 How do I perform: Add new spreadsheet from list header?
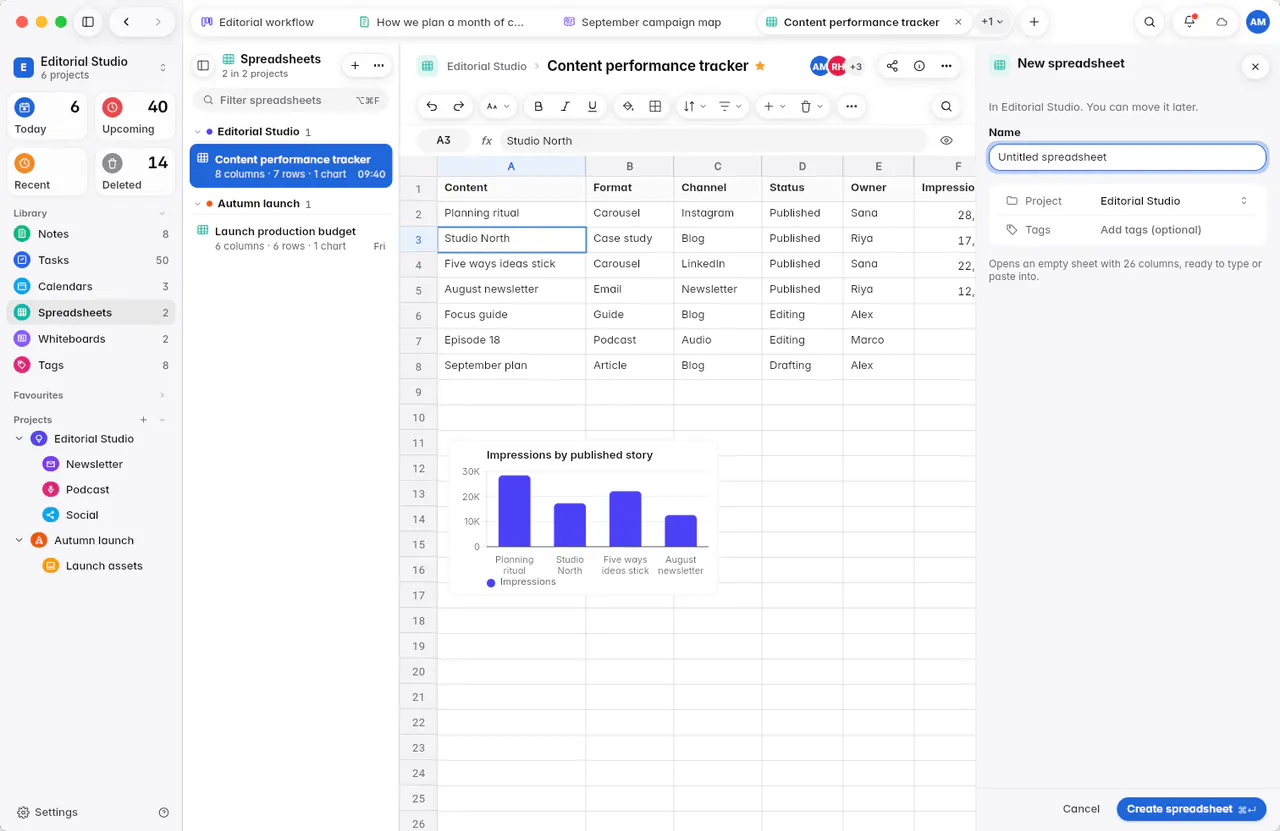coord(354,66)
